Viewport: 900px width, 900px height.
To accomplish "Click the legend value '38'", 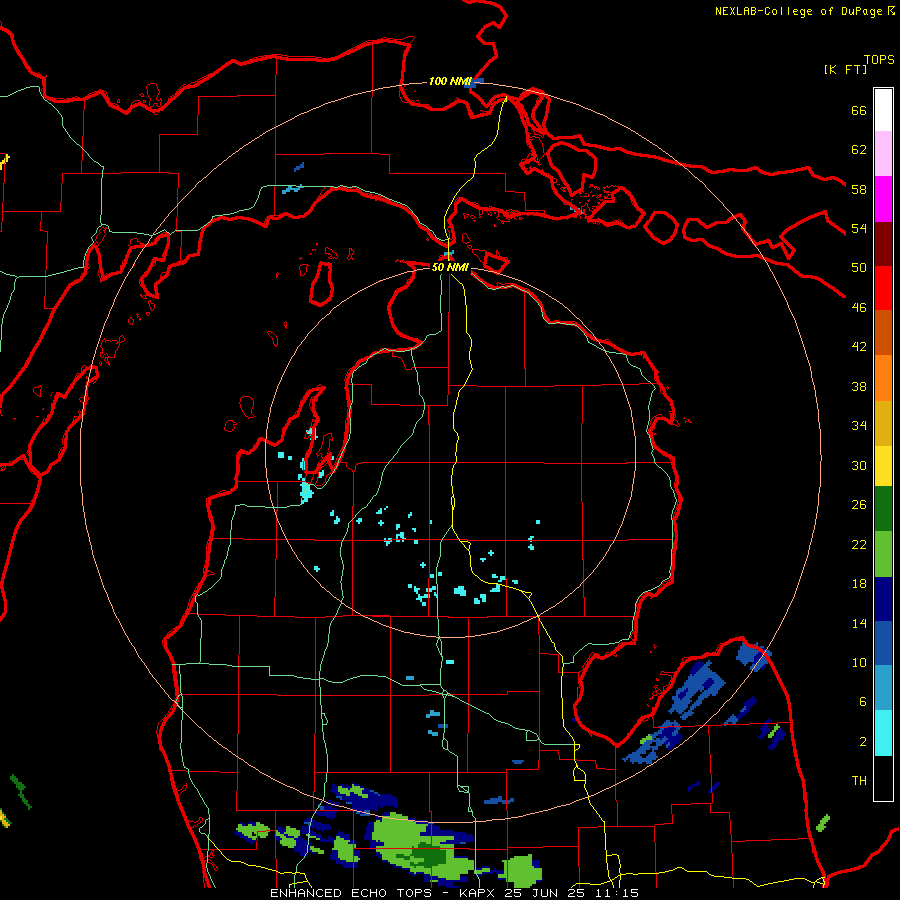I will (859, 386).
